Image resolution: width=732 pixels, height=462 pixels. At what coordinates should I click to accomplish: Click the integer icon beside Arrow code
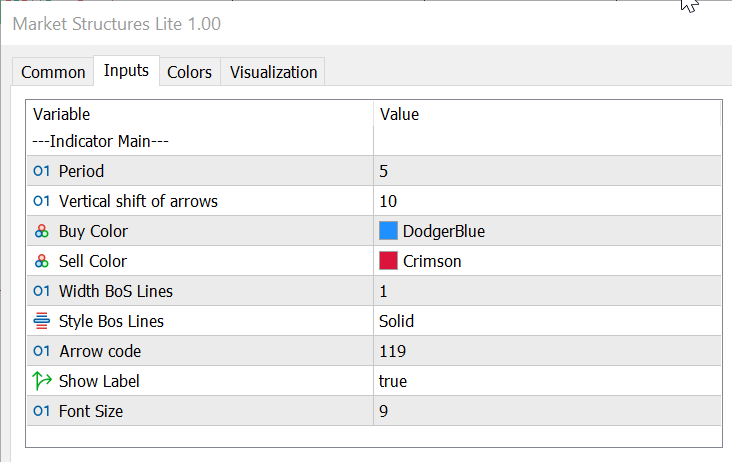click(42, 351)
